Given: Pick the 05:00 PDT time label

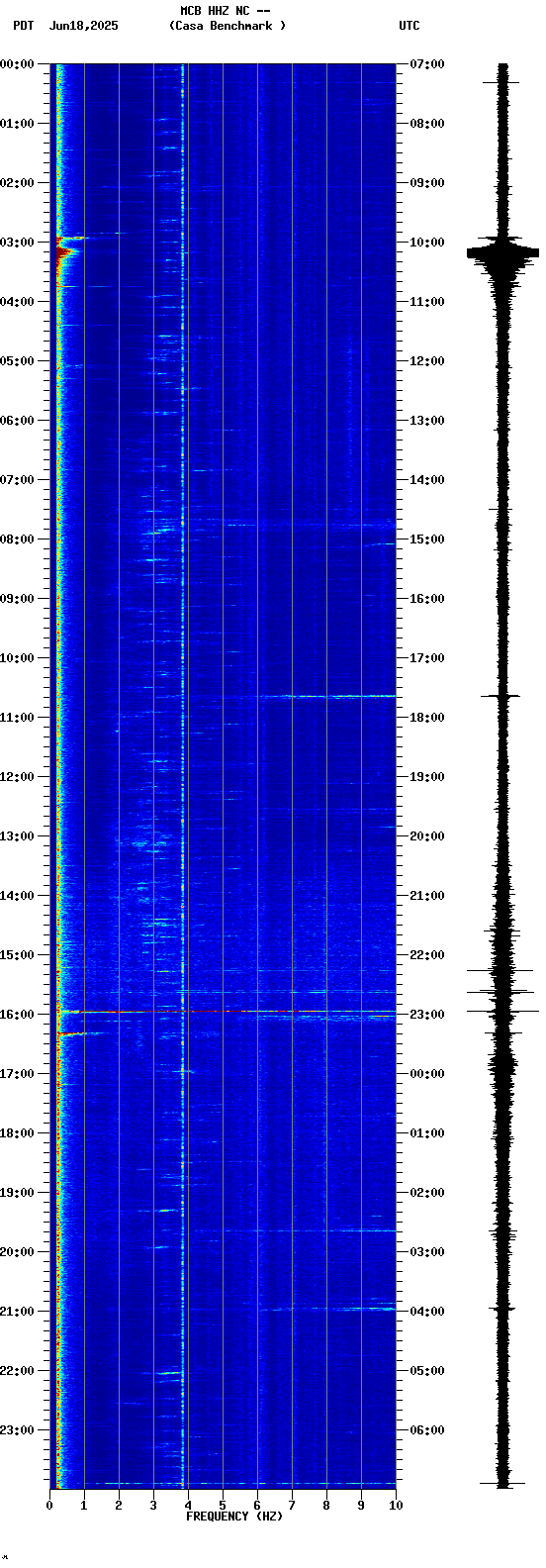Looking at the screenshot, I should click(17, 361).
